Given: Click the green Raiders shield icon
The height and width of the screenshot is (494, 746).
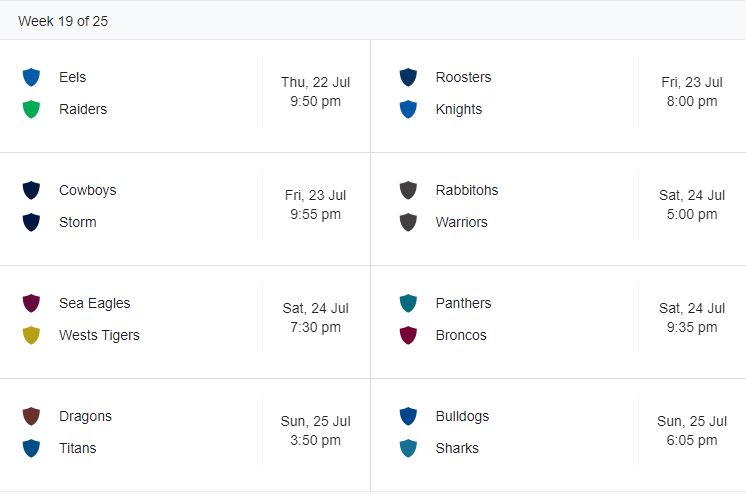Looking at the screenshot, I should [31, 109].
